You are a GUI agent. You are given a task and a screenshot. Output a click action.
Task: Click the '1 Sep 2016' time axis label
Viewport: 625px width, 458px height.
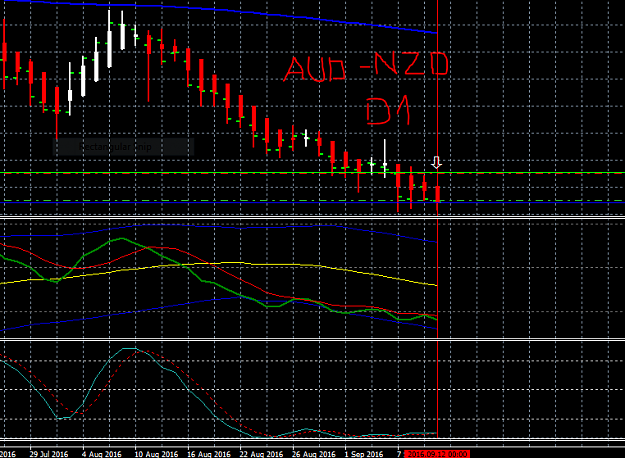tap(364, 454)
